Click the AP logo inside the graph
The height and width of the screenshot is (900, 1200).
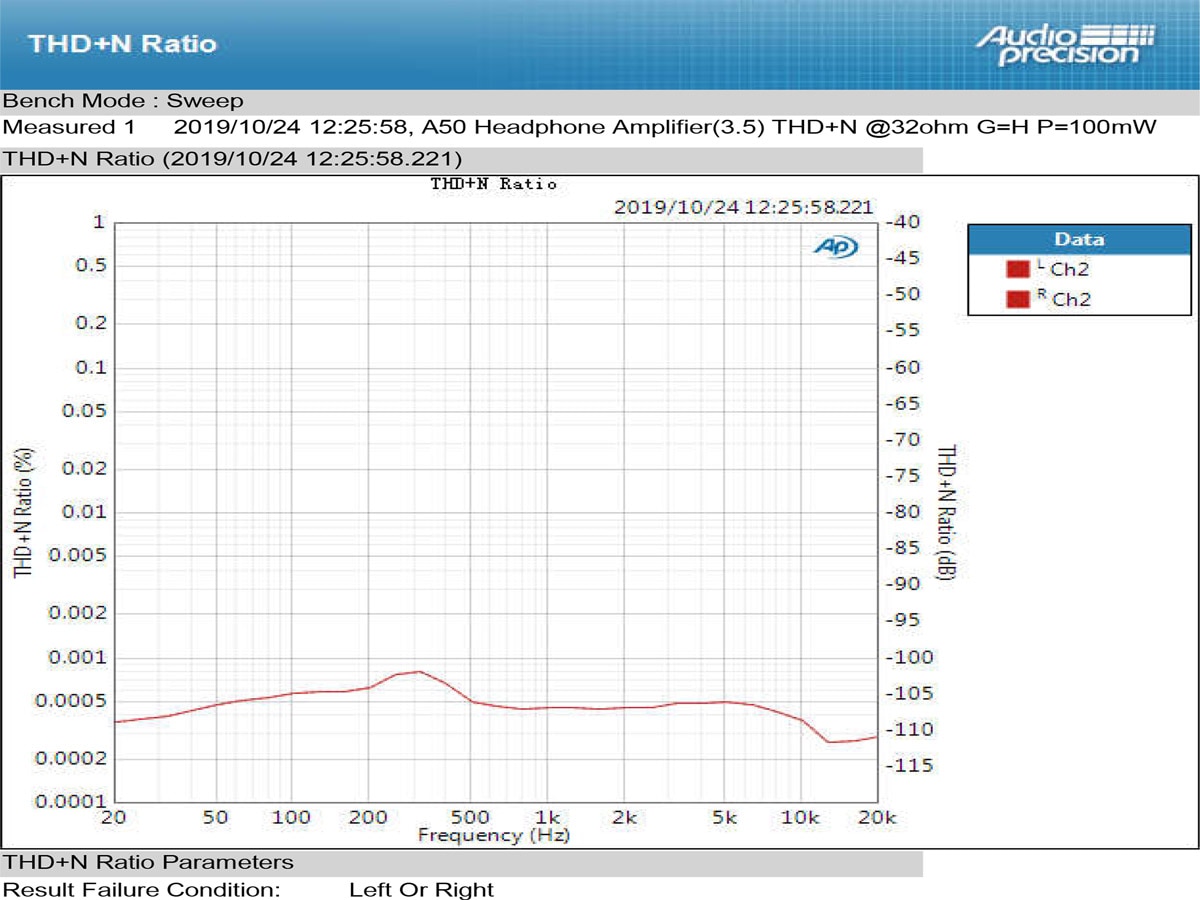[839, 246]
